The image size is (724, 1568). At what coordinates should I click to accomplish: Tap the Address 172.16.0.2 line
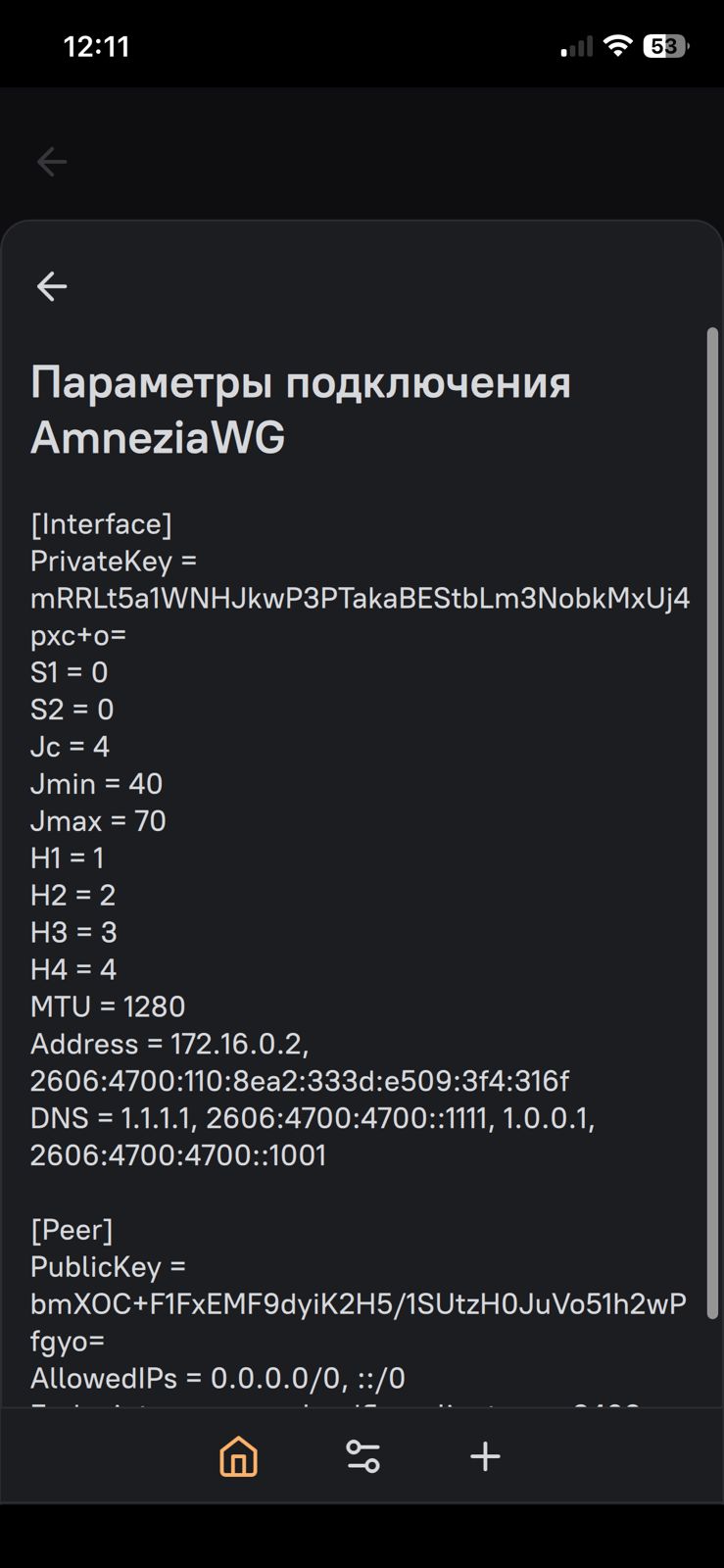tap(169, 1045)
